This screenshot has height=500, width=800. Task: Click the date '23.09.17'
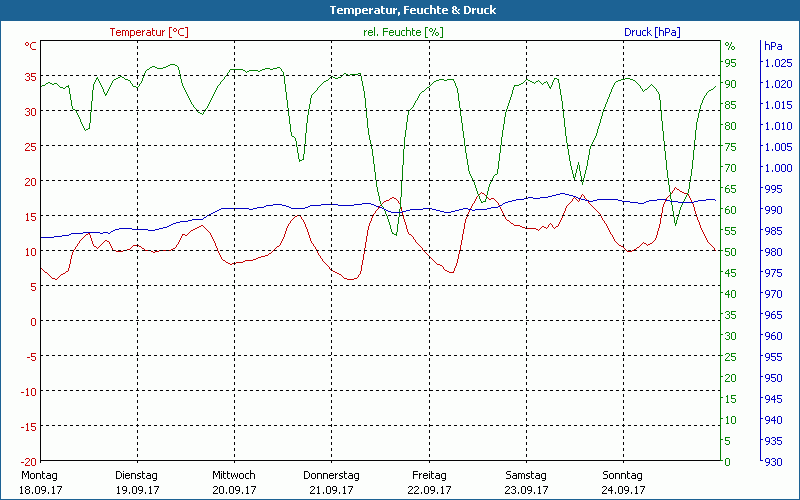click(x=527, y=490)
